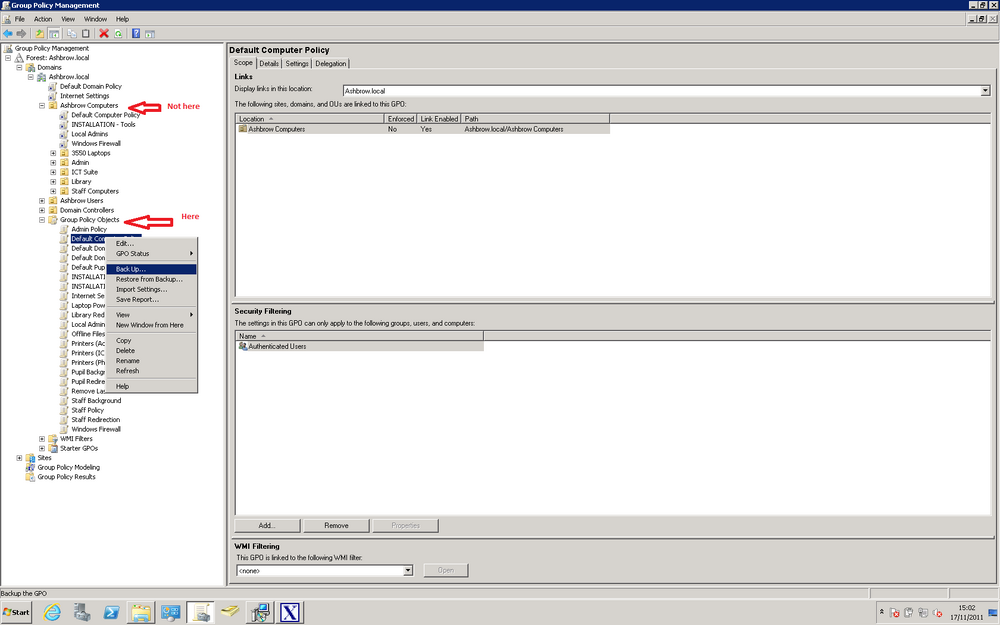
Task: Click the network tray icon
Action: point(923,613)
